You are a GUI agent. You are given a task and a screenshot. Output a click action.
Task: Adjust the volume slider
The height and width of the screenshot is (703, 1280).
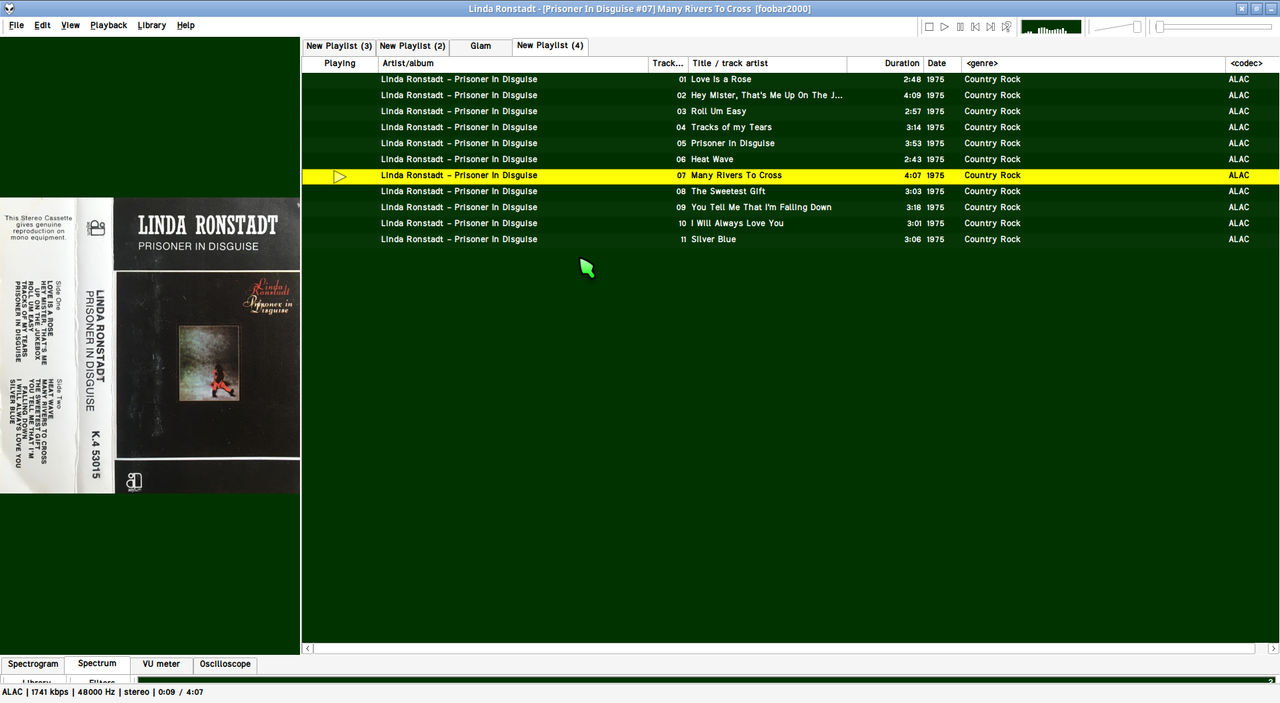[1118, 27]
